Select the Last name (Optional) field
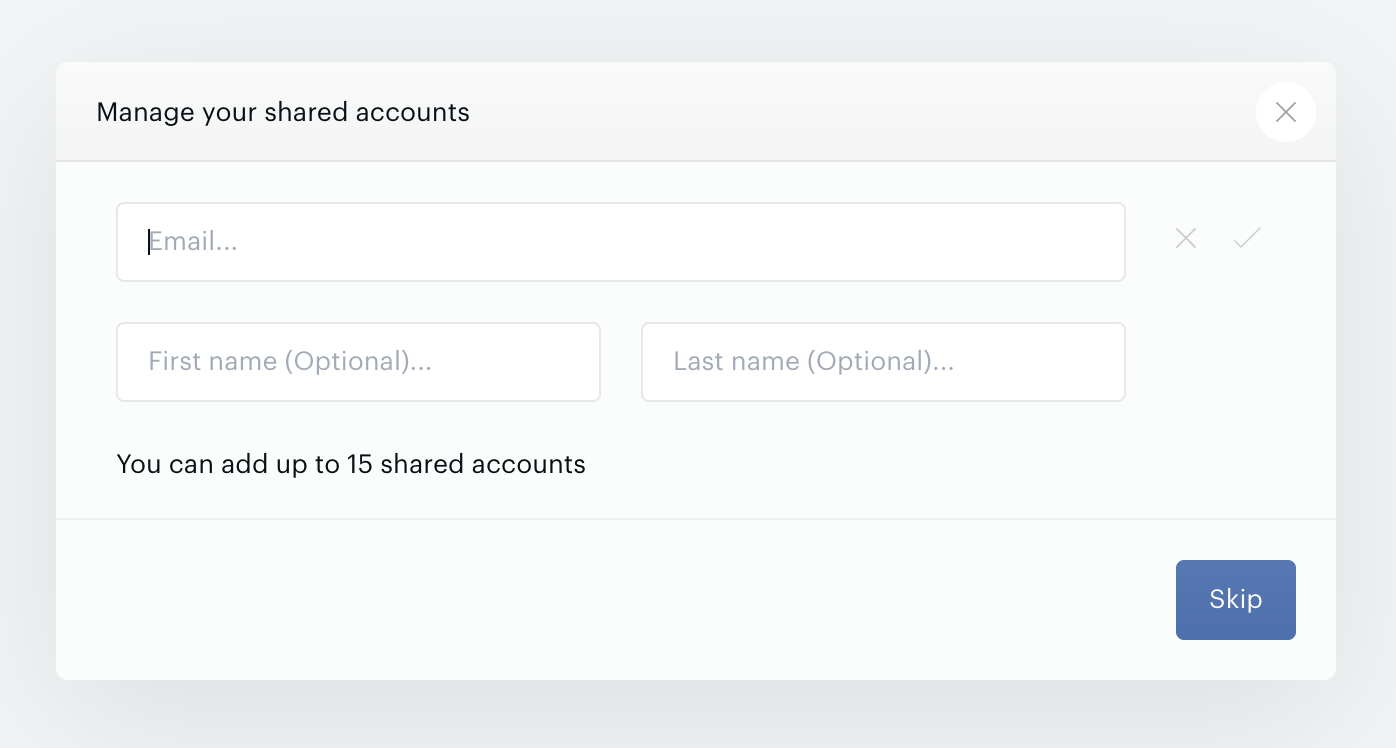This screenshot has height=748, width=1396. click(883, 362)
